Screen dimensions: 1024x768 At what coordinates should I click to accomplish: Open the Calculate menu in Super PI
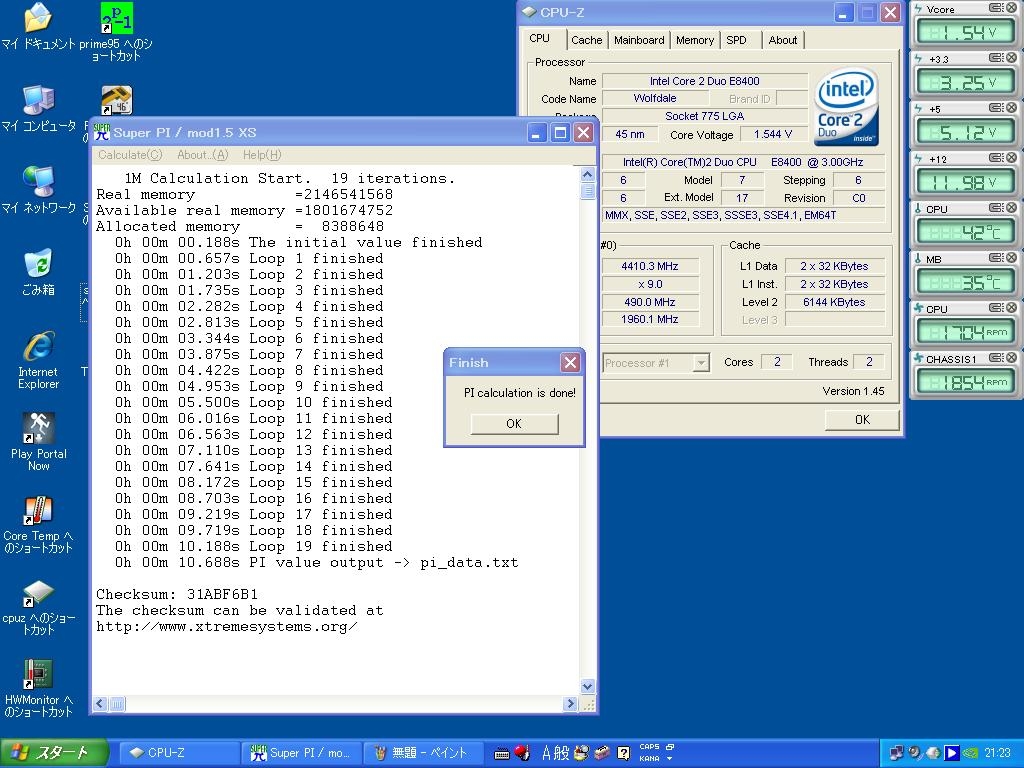pos(130,155)
